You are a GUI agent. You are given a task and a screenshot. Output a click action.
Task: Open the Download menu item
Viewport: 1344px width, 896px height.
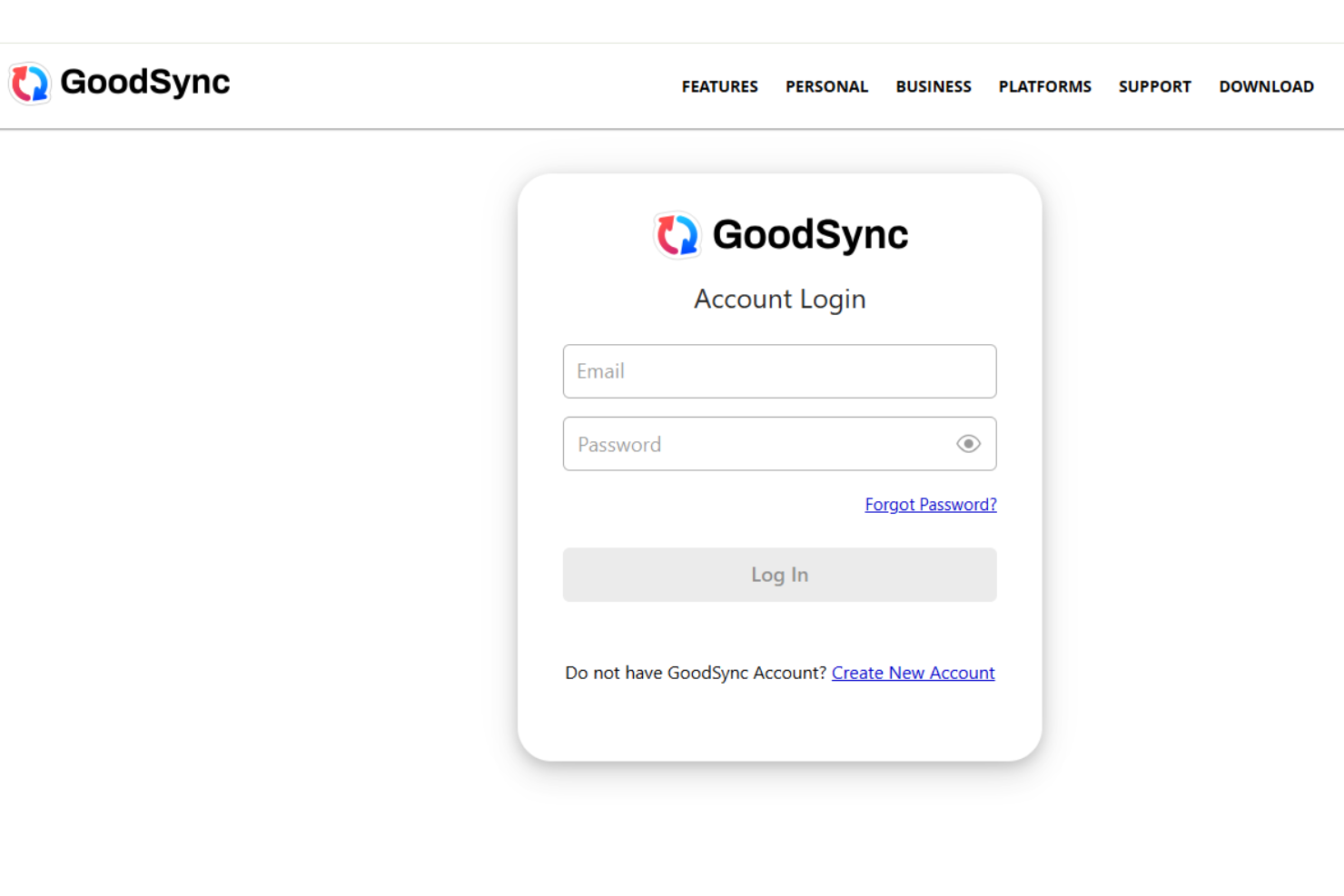click(1266, 86)
